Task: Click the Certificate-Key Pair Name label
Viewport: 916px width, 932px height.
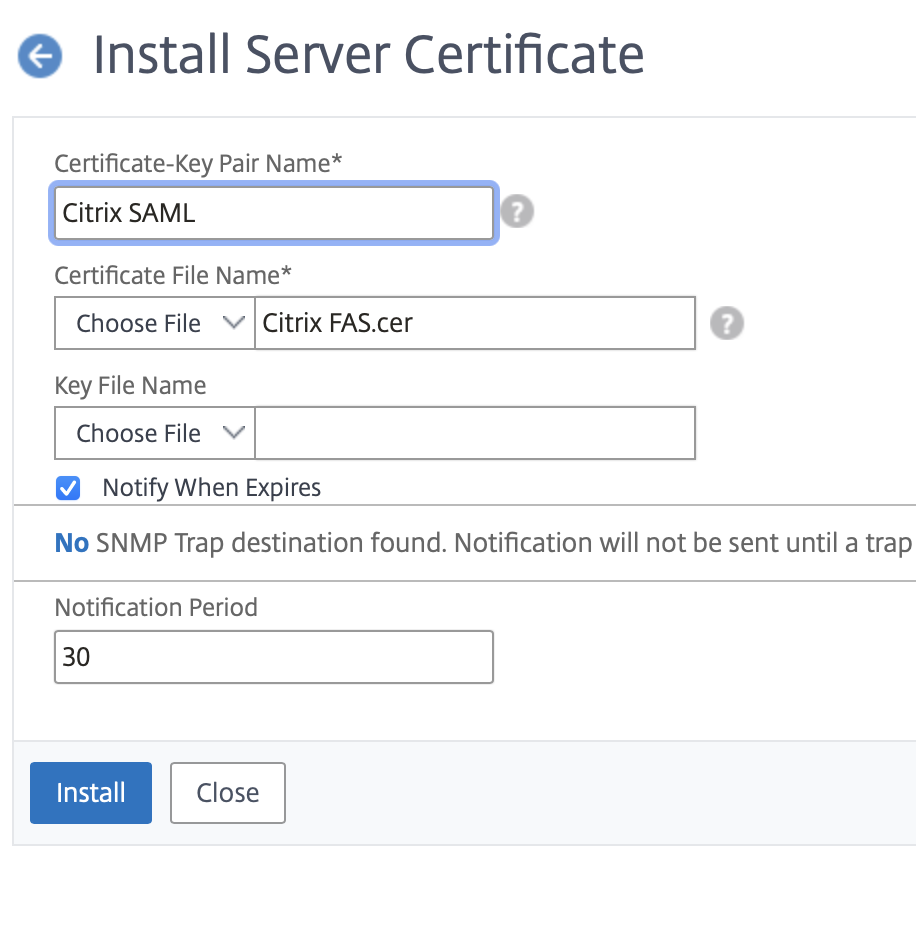Action: [199, 163]
